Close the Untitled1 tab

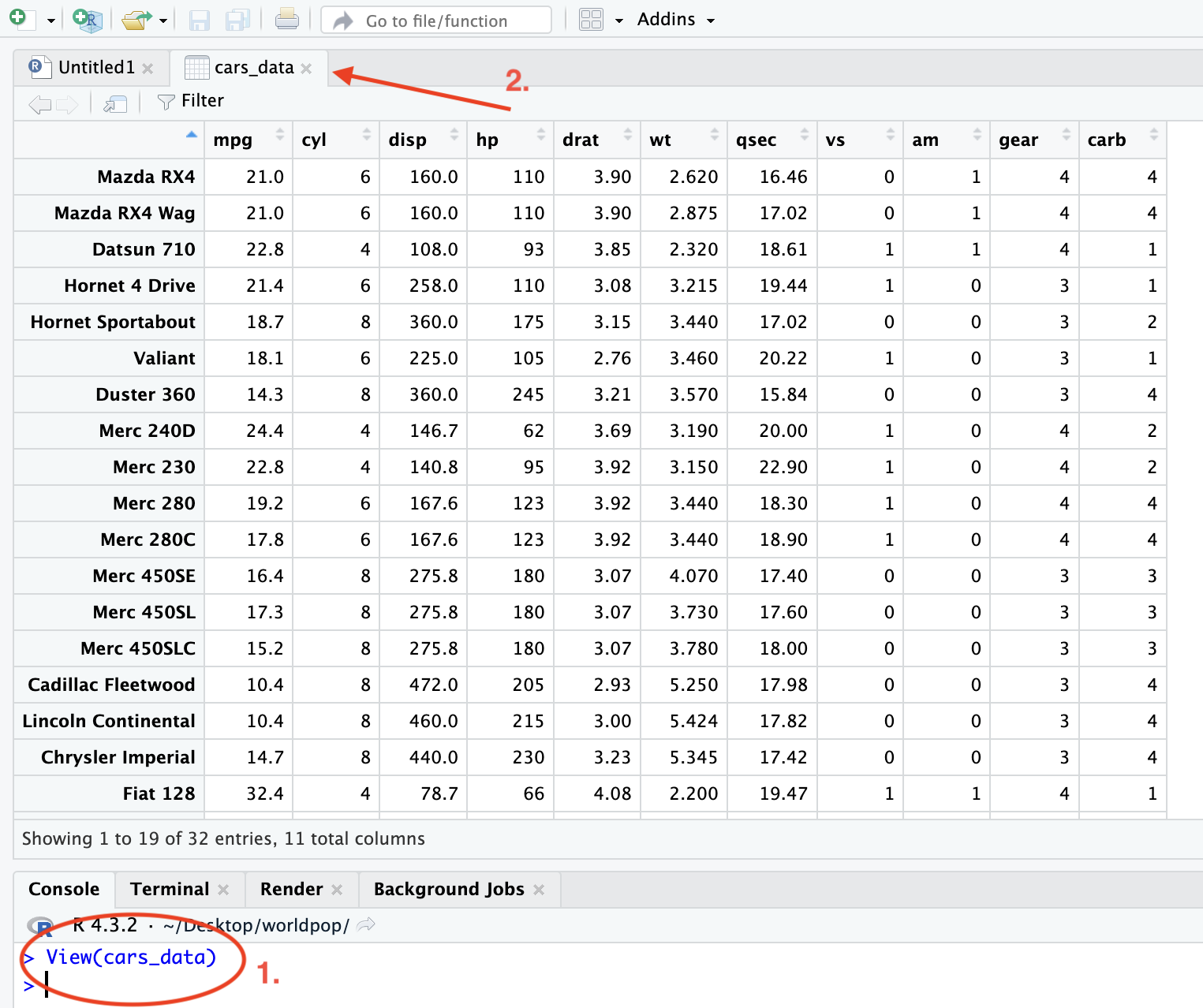coord(148,69)
